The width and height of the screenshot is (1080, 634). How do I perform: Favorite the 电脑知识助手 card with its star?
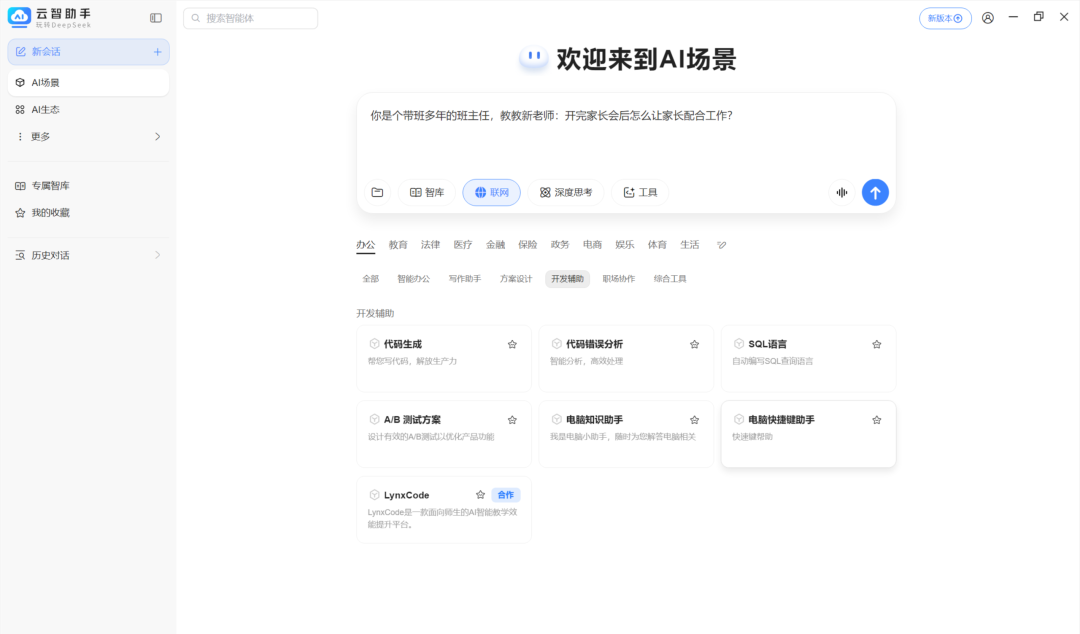(694, 420)
